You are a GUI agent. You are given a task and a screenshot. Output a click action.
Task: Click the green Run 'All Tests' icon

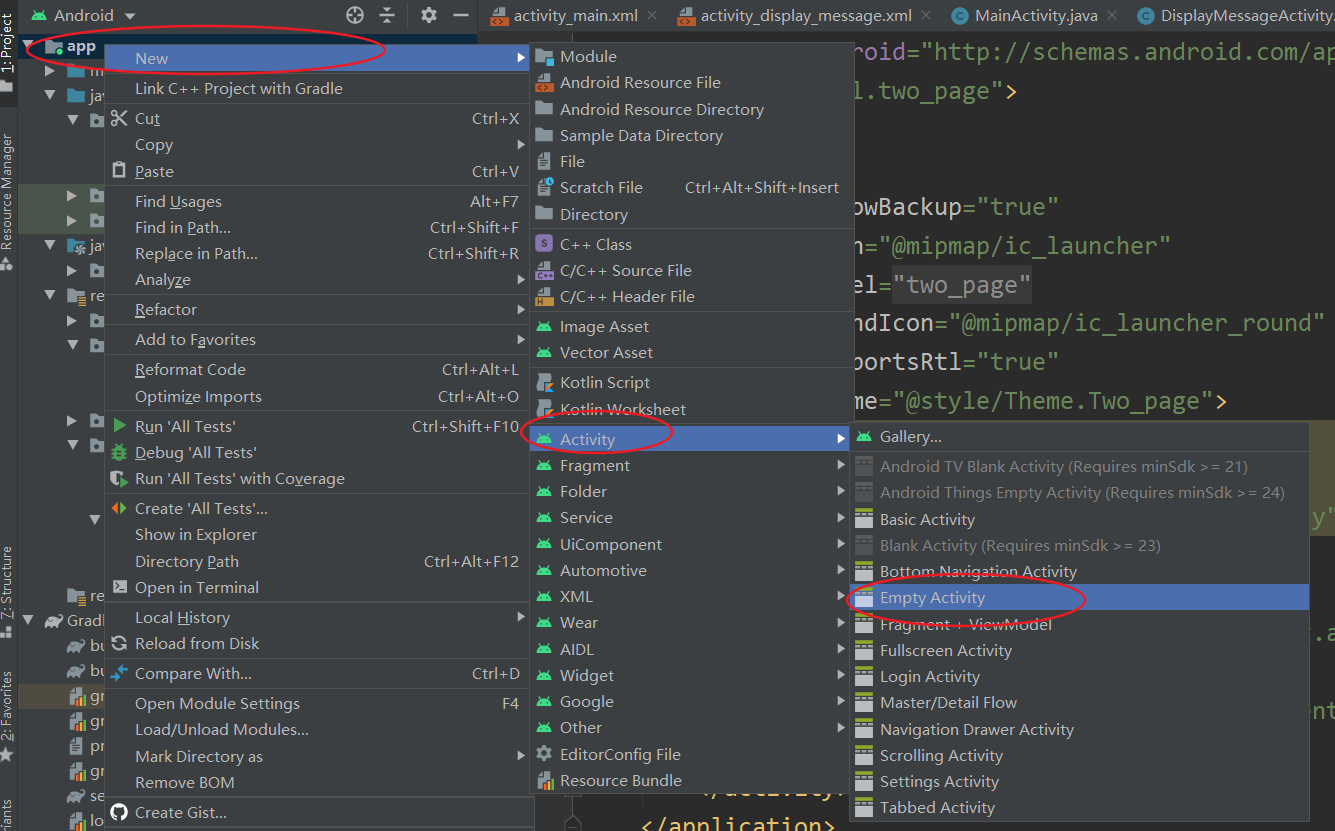pos(120,426)
